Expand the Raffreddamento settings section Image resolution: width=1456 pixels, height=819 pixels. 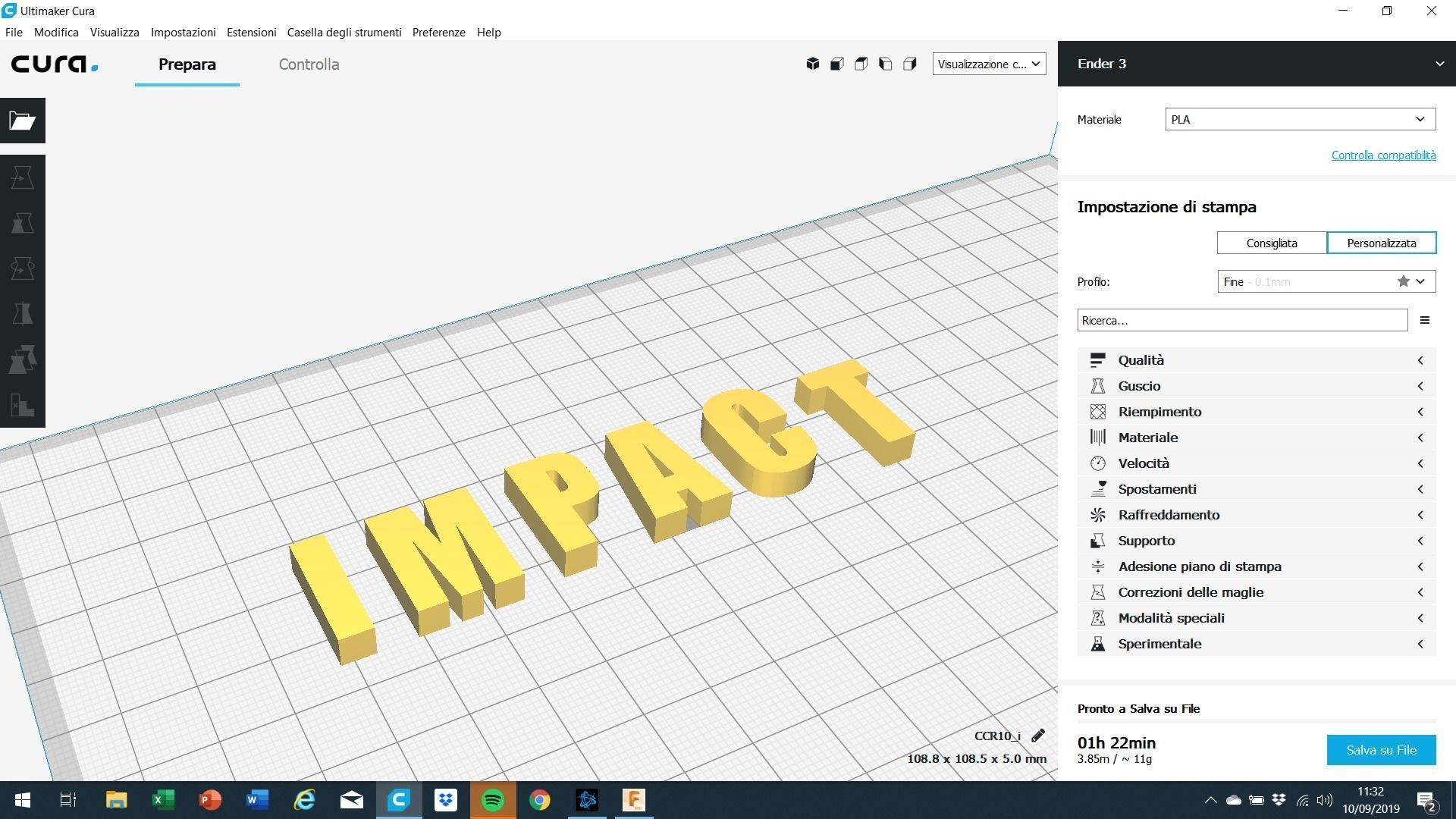tap(1257, 515)
